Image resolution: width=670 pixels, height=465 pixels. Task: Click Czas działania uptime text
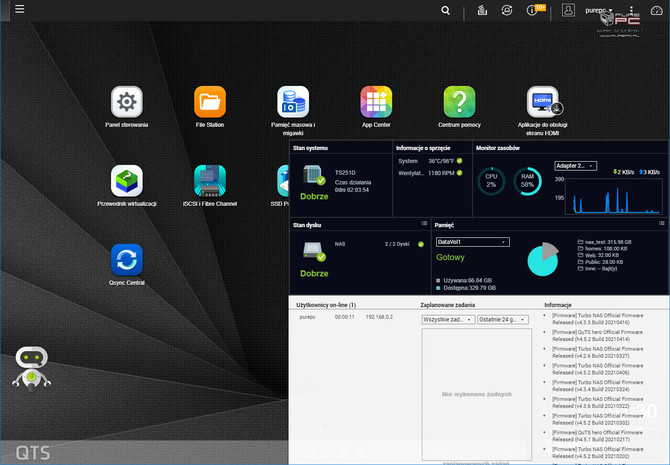coord(353,182)
